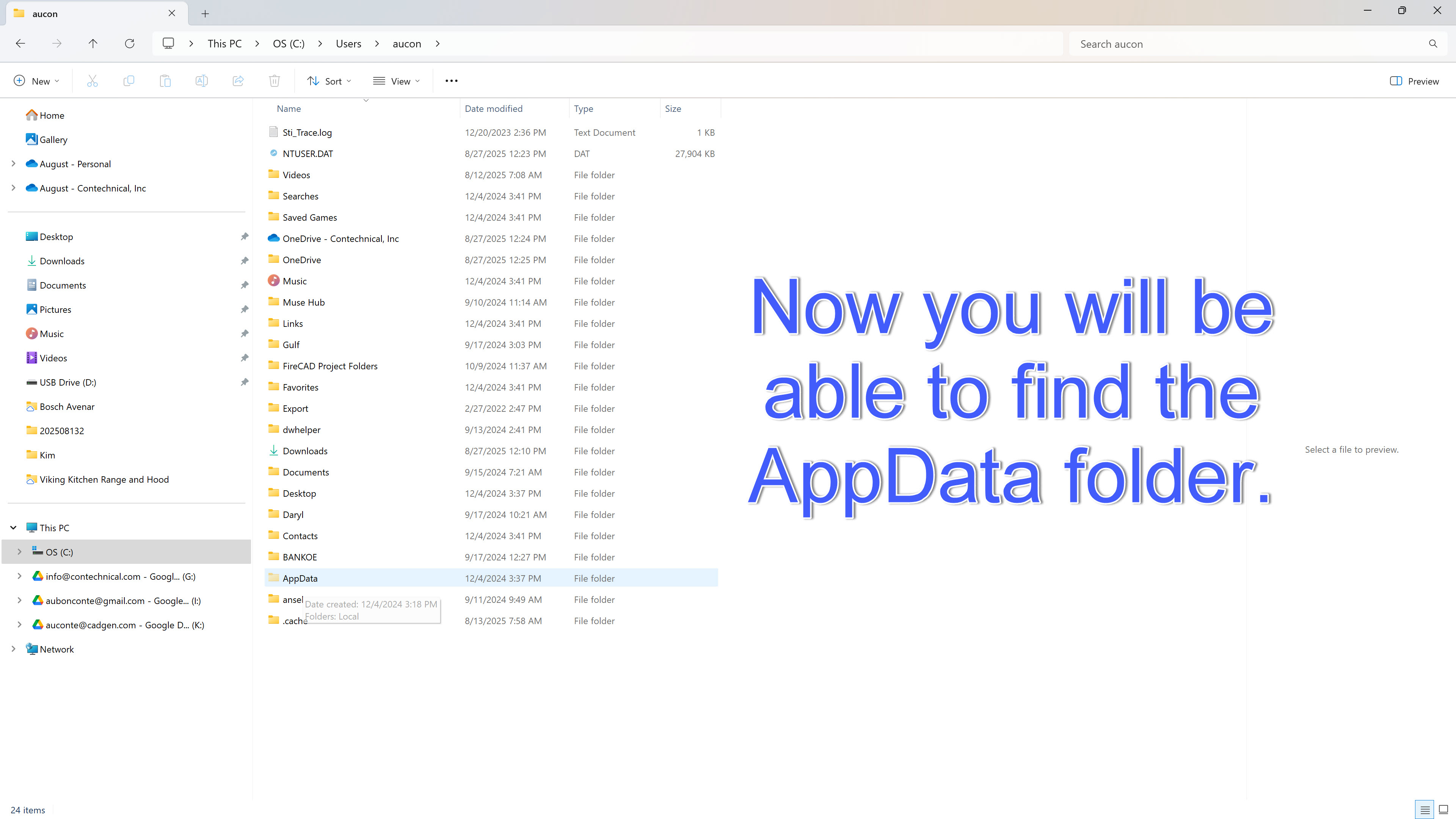The width and height of the screenshot is (1456, 819).
Task: Click the Cut scissors icon
Action: (x=92, y=81)
